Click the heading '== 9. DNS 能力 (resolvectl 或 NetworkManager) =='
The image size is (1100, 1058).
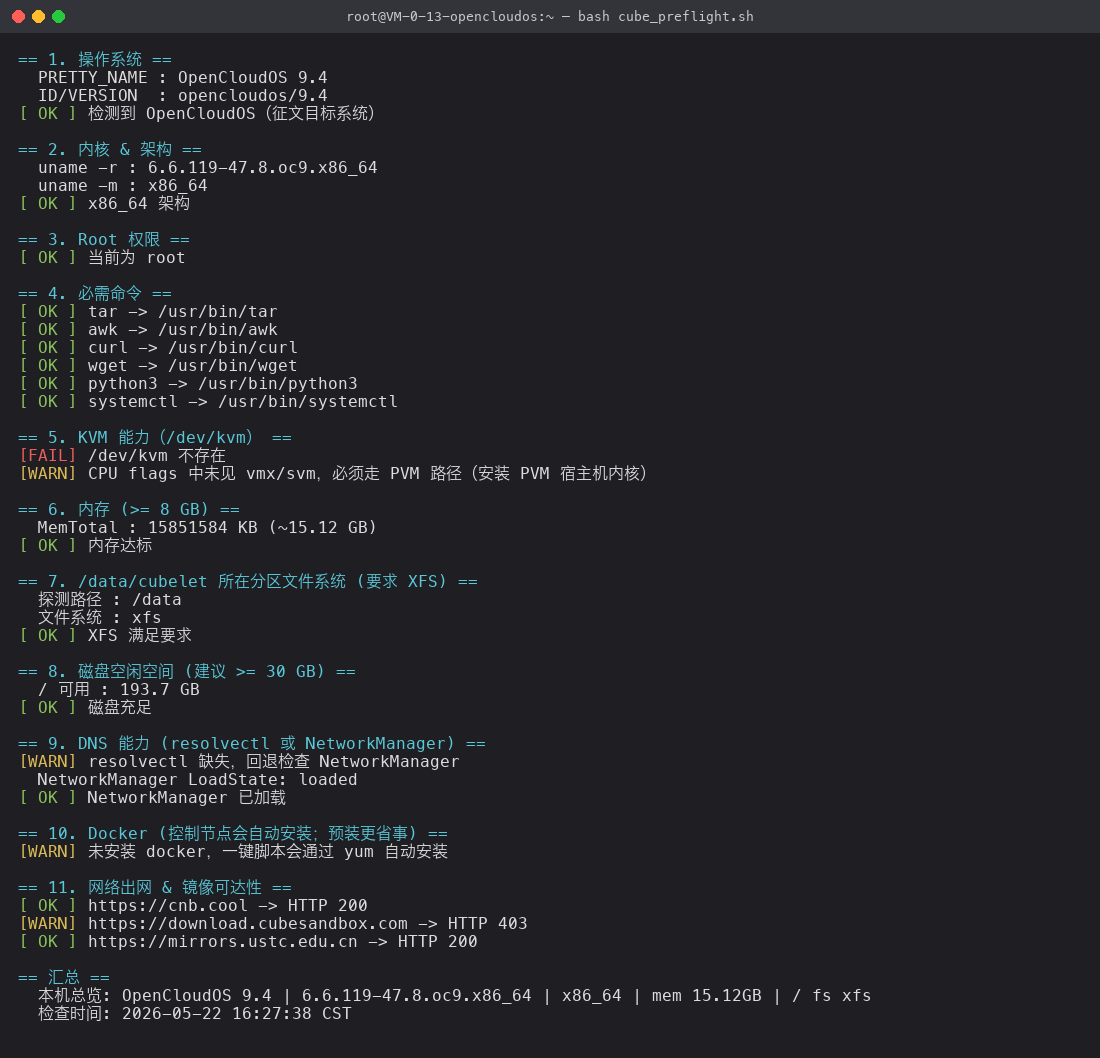click(x=252, y=744)
